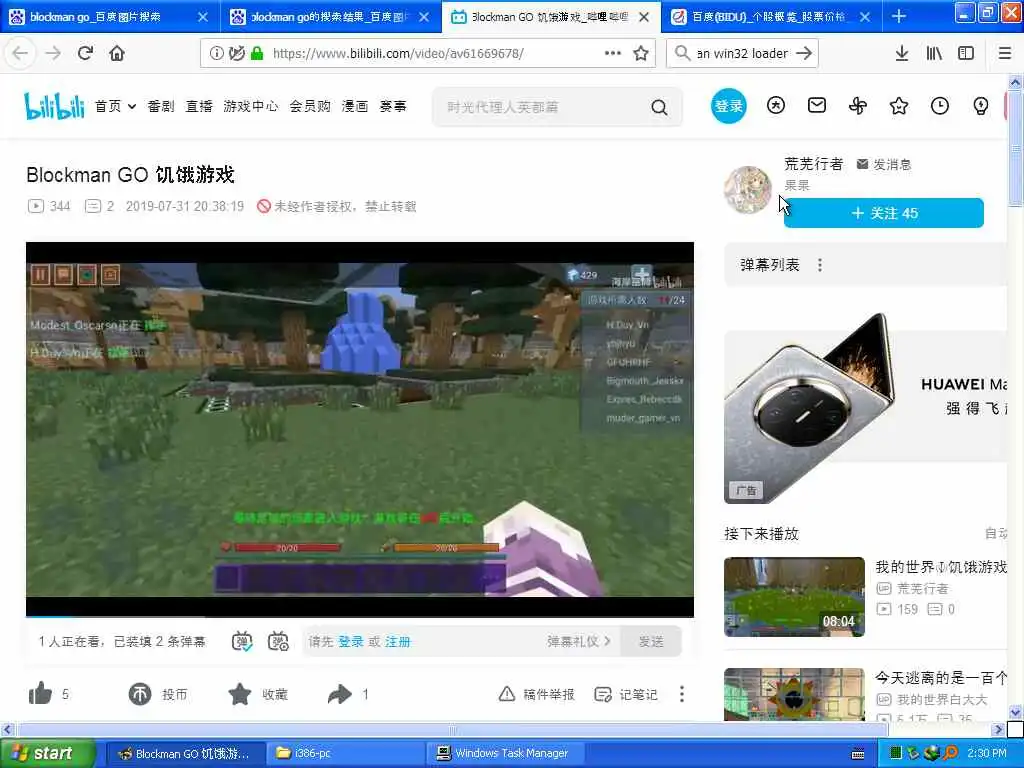Switch to i386-pc taskbar window
Viewport: 1024px width, 768px height.
(345, 753)
